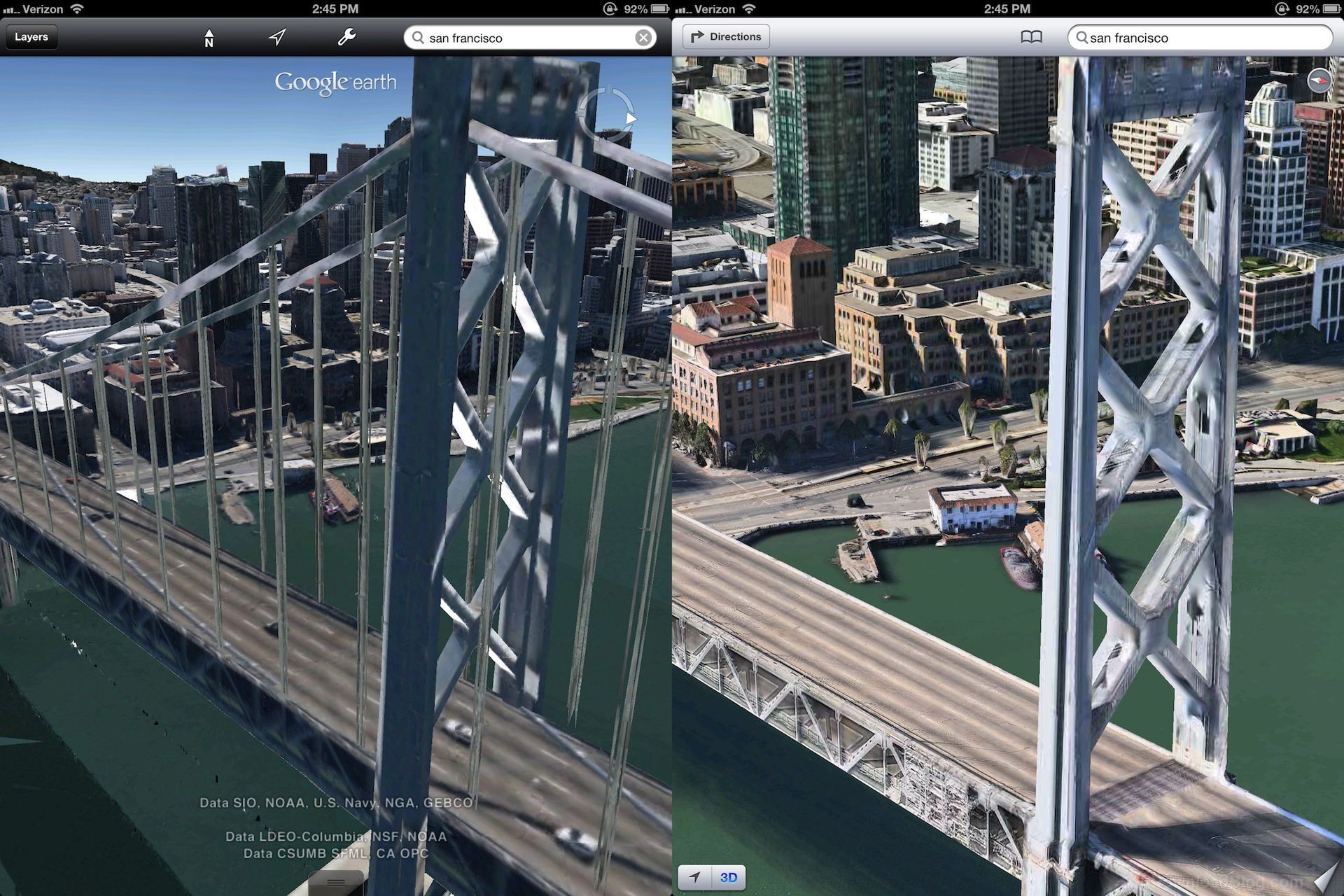This screenshot has height=896, width=1344.
Task: Tap the locate-me arrow beside the 3D button
Action: 694,877
